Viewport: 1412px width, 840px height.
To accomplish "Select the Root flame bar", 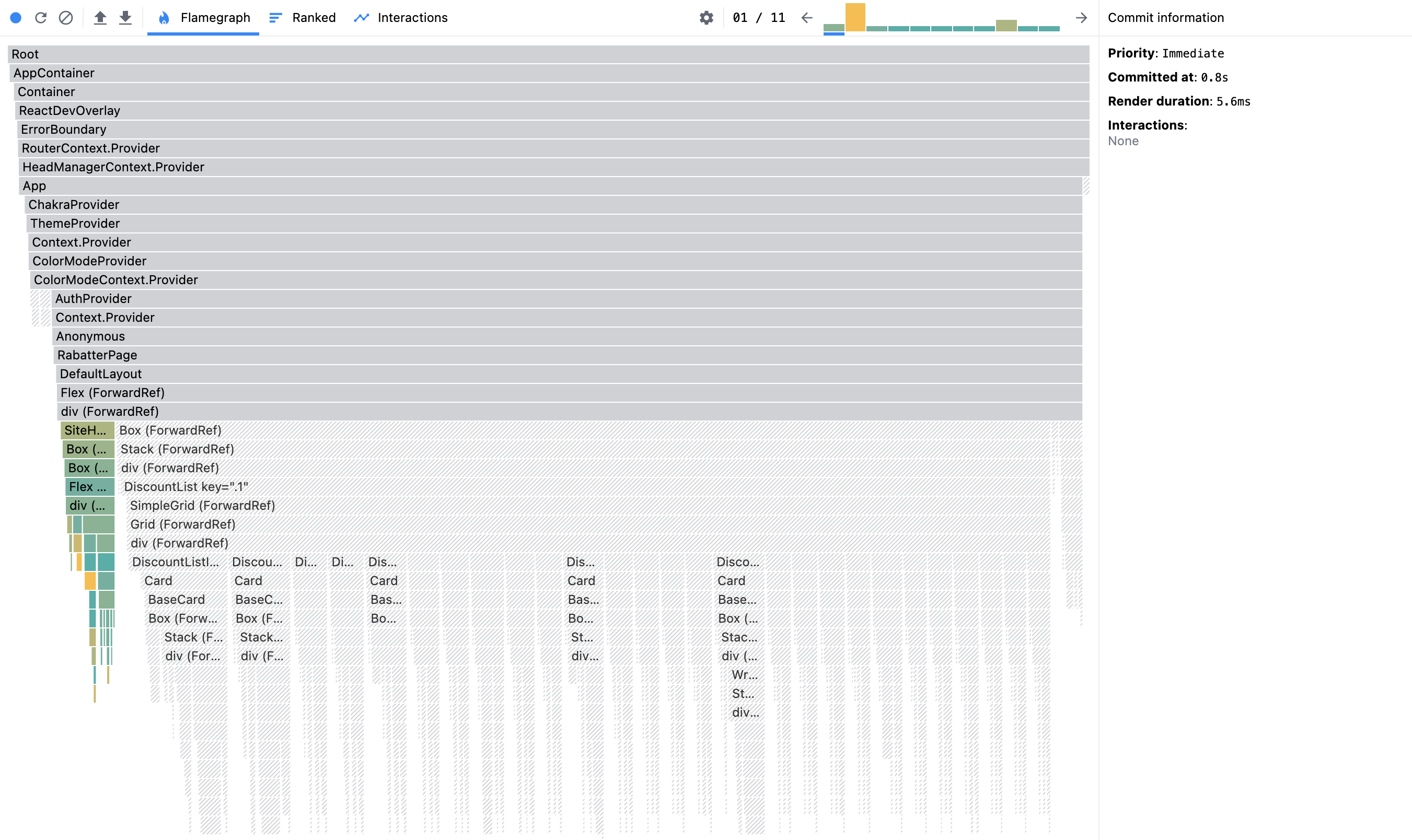I will click(548, 54).
